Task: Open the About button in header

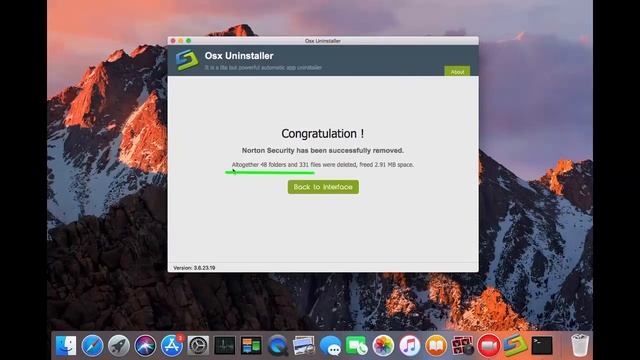Action: [457, 71]
